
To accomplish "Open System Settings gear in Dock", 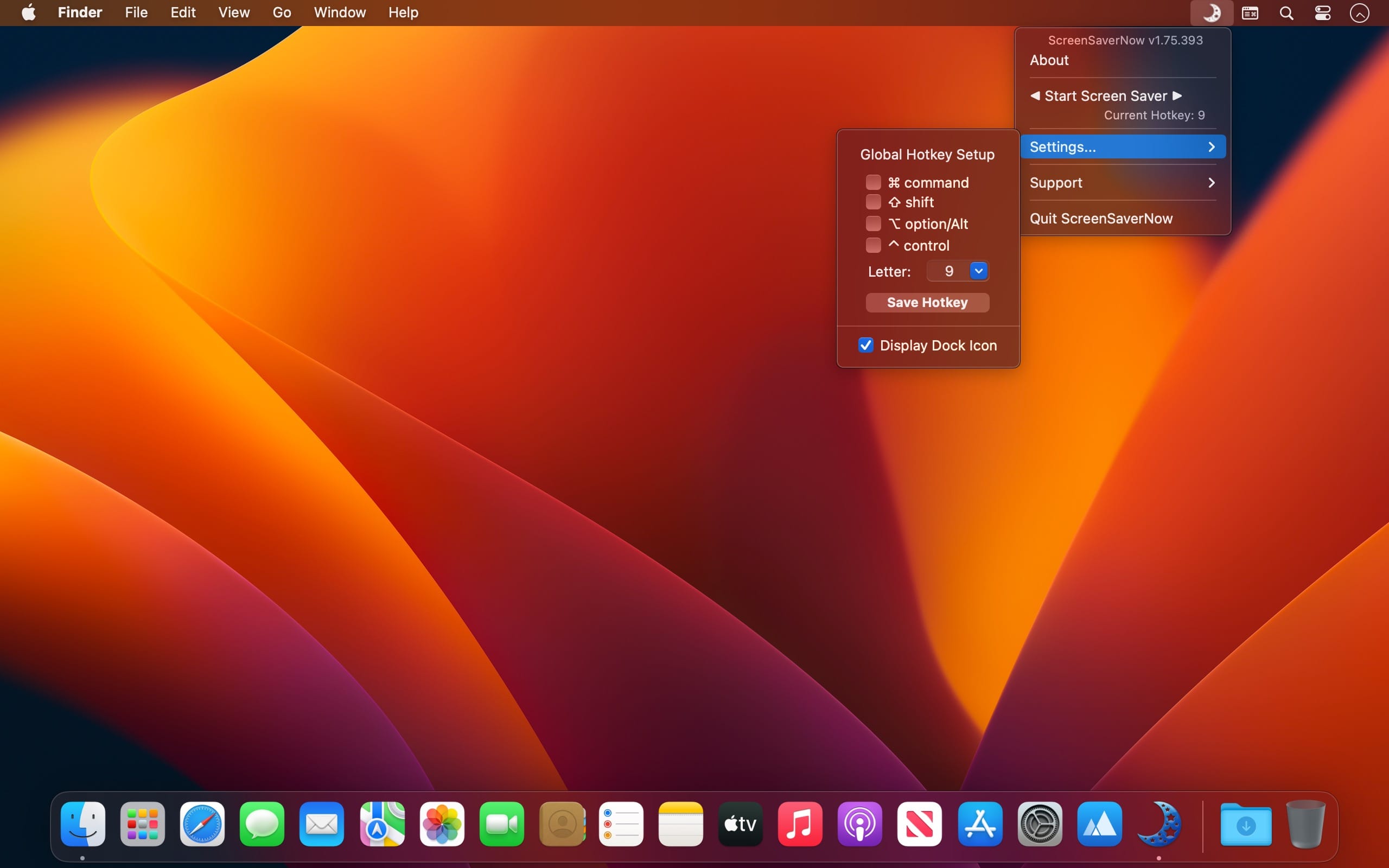I will pos(1040,825).
